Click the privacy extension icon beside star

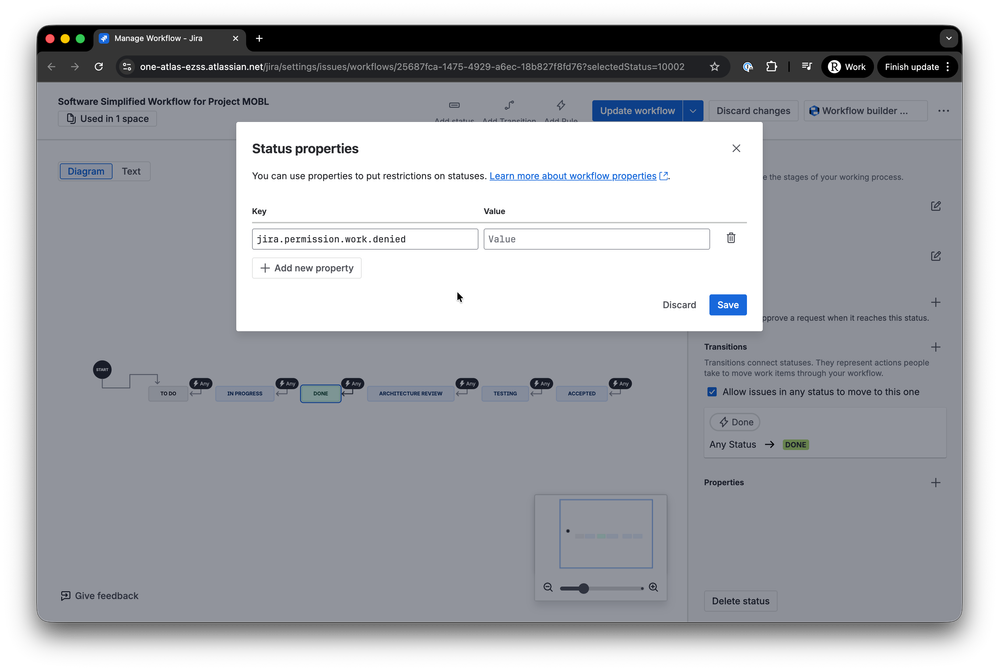coord(748,67)
